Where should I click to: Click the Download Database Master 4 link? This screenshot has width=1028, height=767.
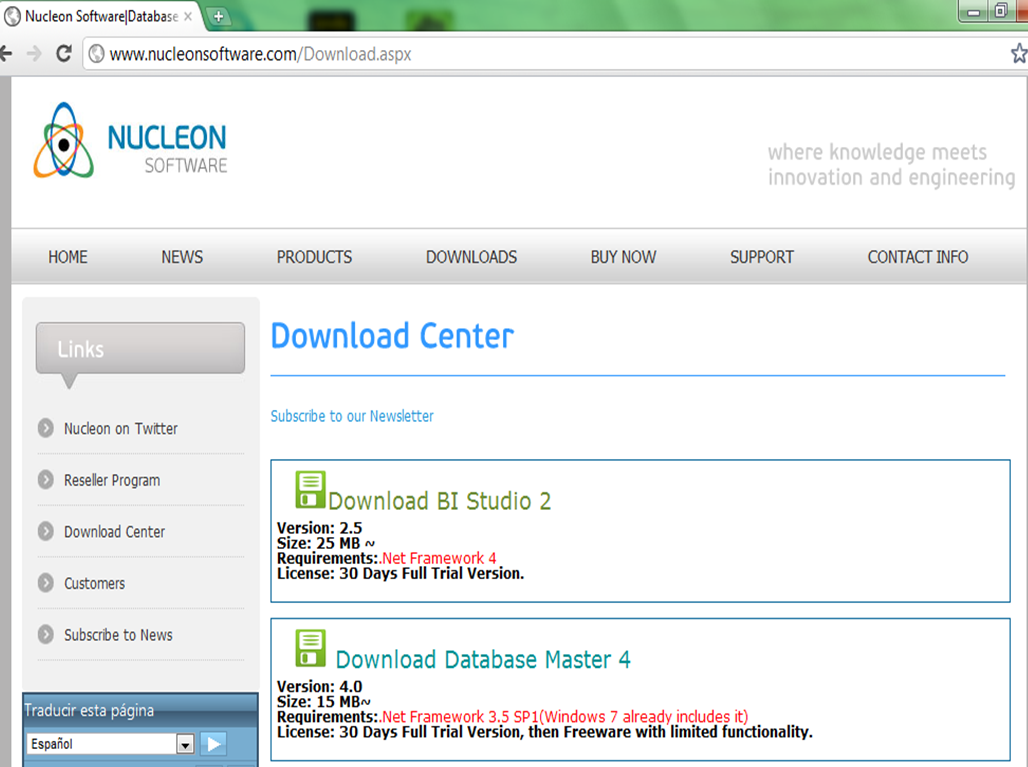[483, 660]
